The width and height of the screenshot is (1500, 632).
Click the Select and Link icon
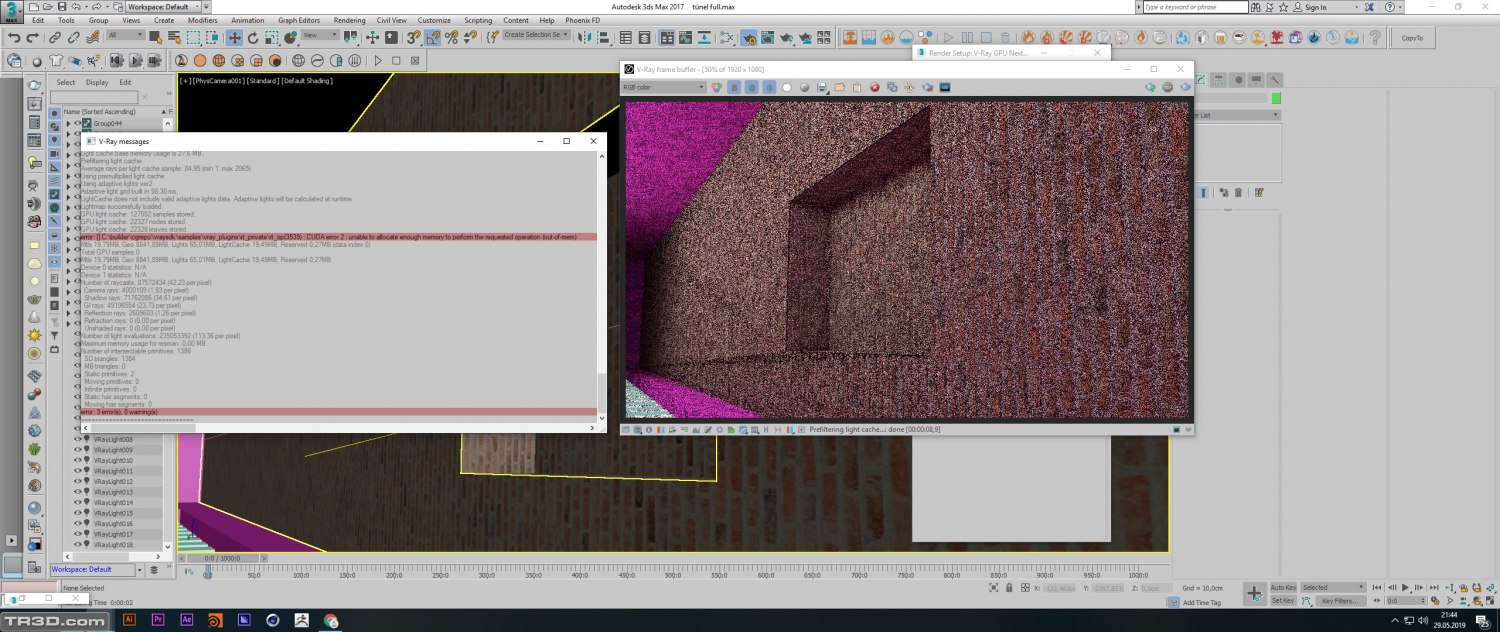tap(56, 38)
